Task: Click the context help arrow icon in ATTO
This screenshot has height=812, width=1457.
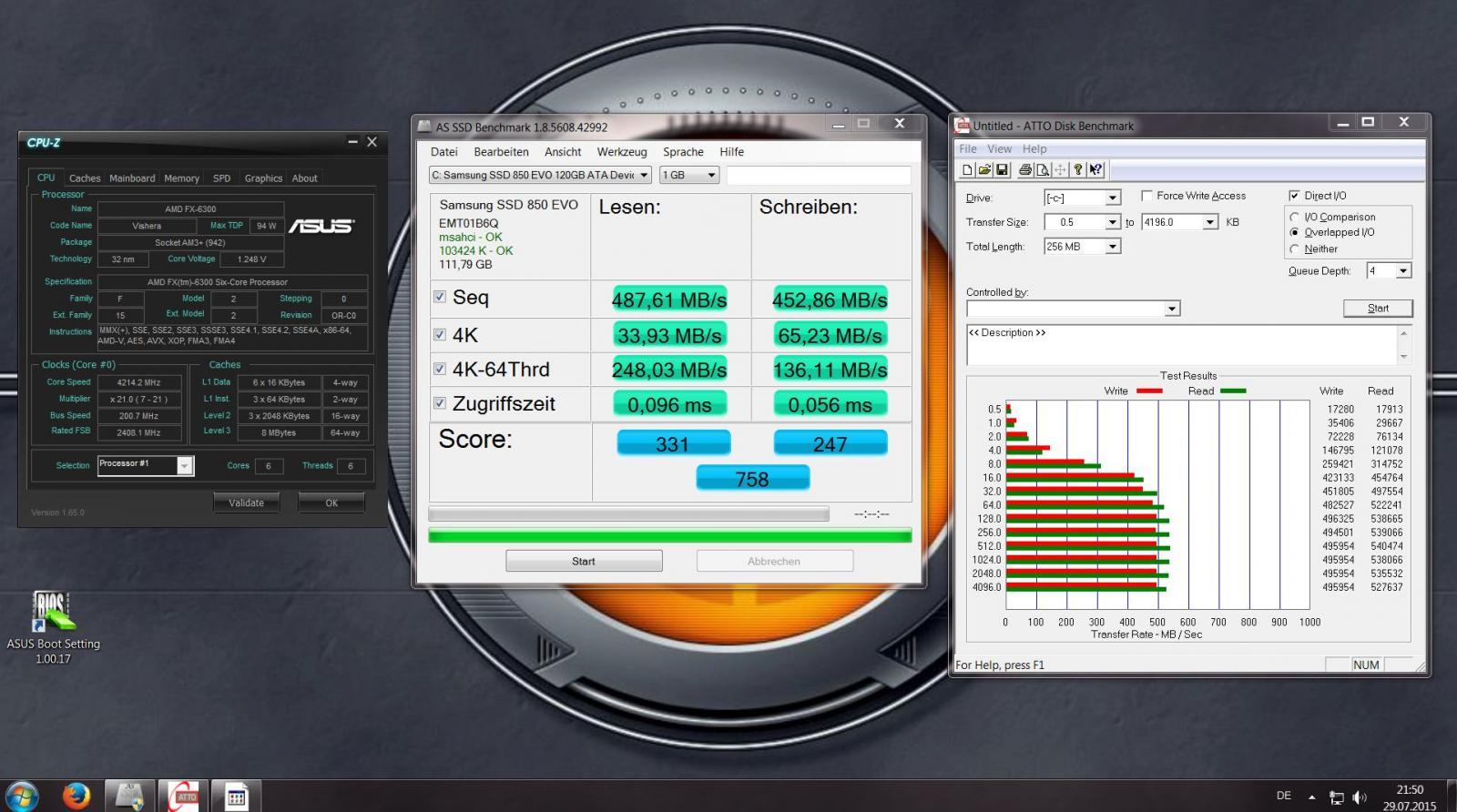Action: click(x=1095, y=170)
